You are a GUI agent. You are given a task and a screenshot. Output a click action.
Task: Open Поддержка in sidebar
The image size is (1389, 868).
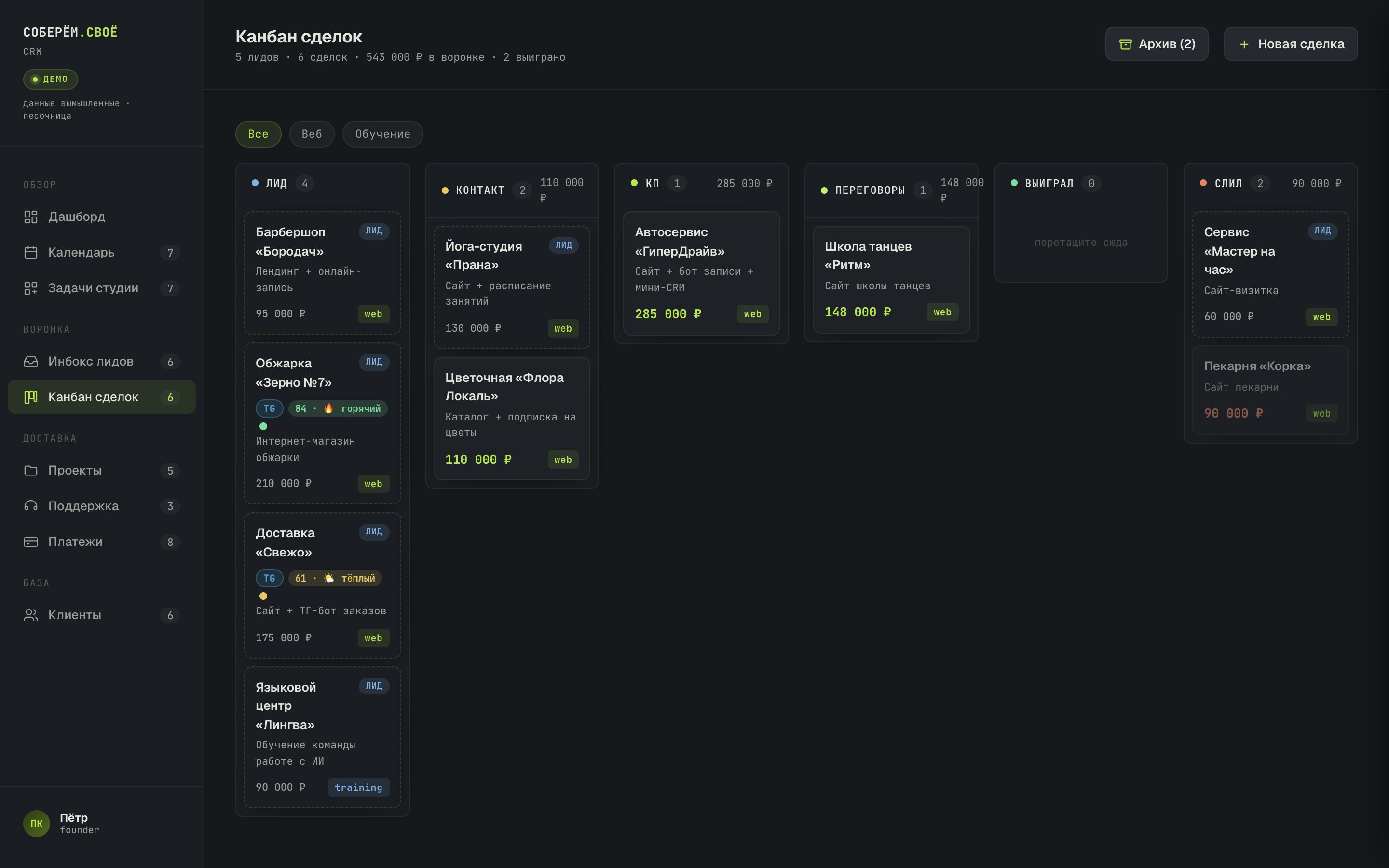pyautogui.click(x=102, y=506)
